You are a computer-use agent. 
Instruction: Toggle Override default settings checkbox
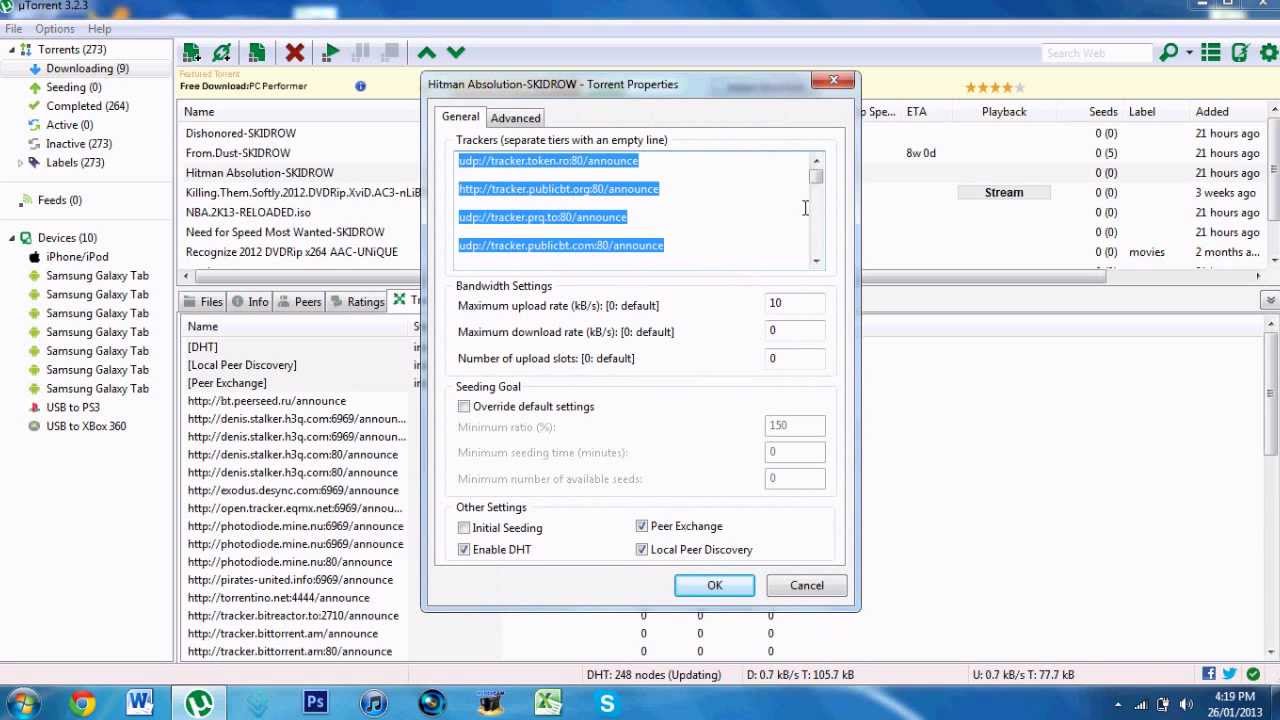coord(464,407)
